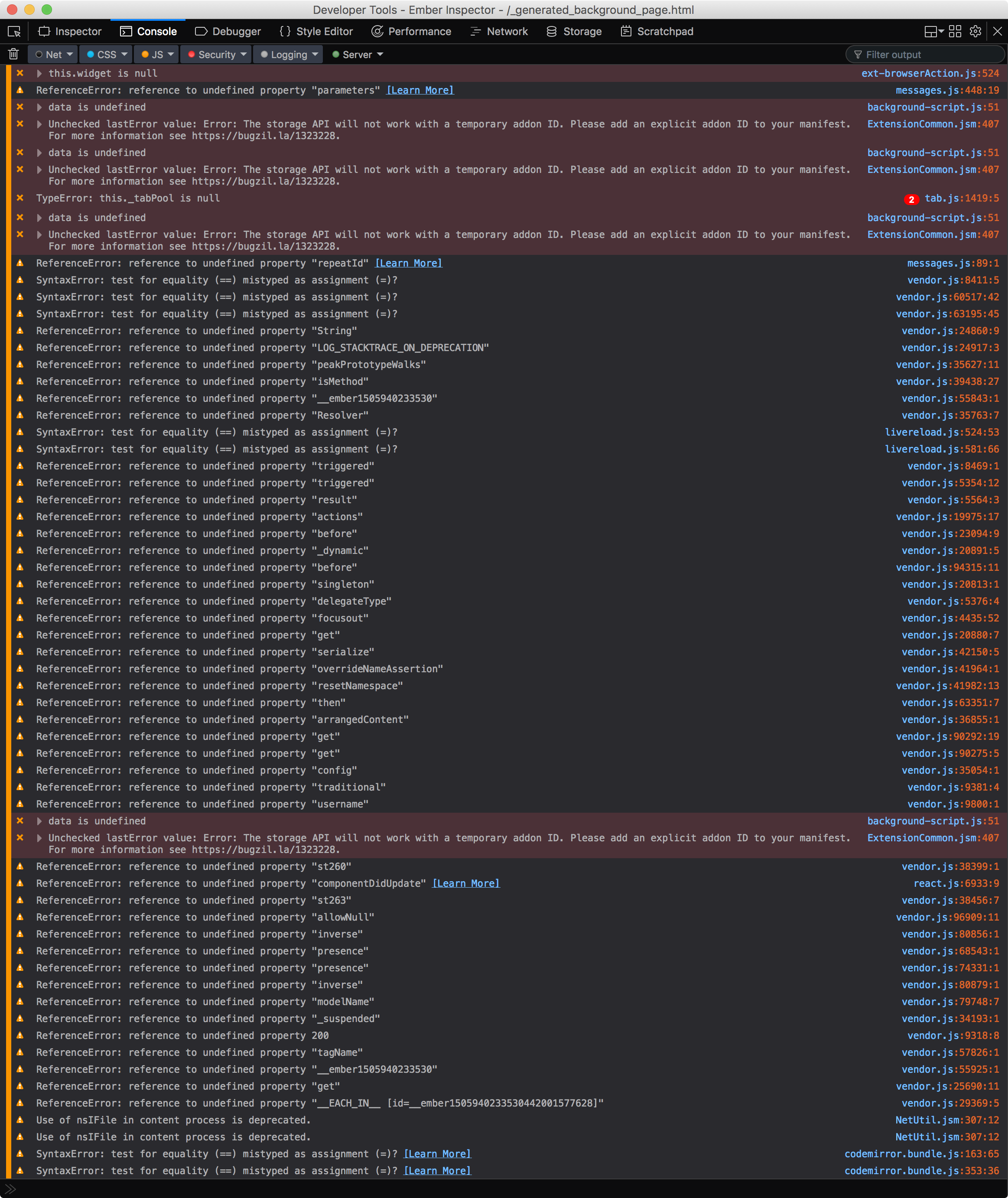The height and width of the screenshot is (1198, 1008).
Task: Click warning icon beside first nsIFile deprecation
Action: [20, 1120]
